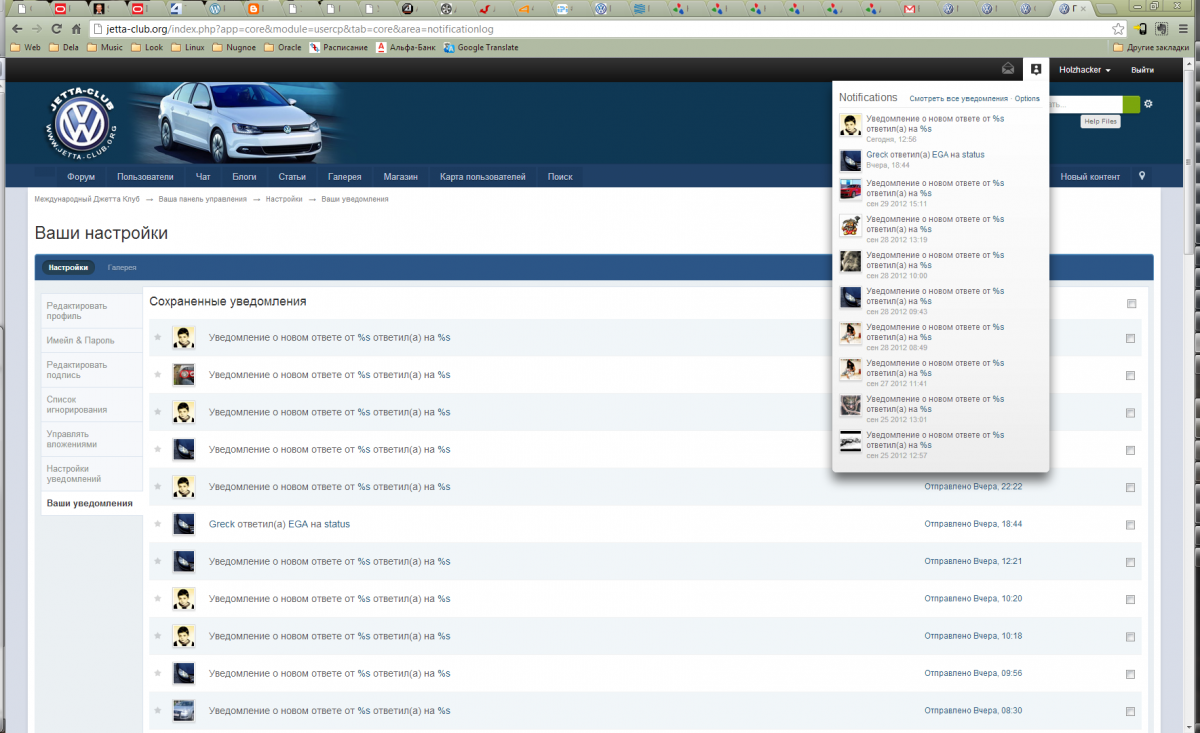Viewport: 1200px width, 733px height.
Task: Go to Блоги section
Action: tap(244, 177)
